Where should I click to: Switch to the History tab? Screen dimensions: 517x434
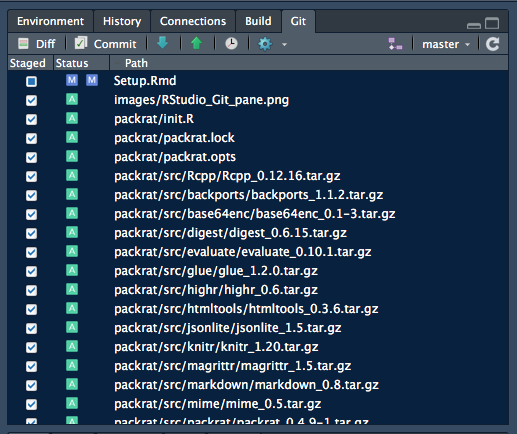click(x=122, y=21)
